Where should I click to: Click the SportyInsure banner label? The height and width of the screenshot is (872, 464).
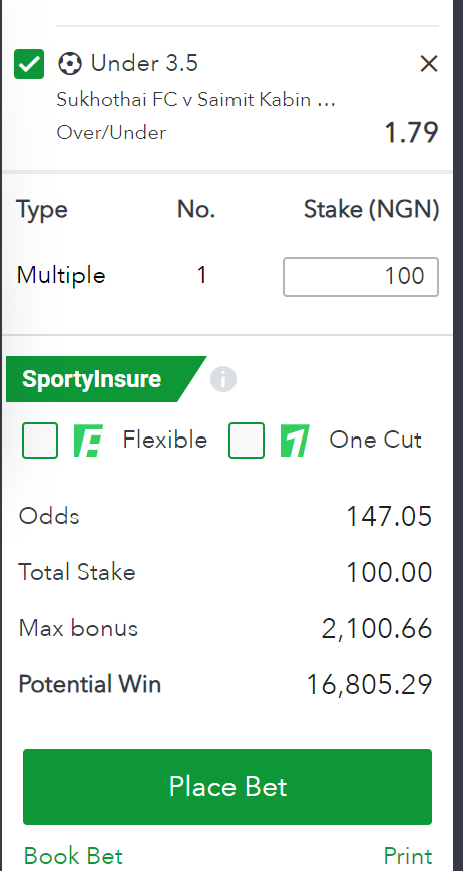pos(92,379)
